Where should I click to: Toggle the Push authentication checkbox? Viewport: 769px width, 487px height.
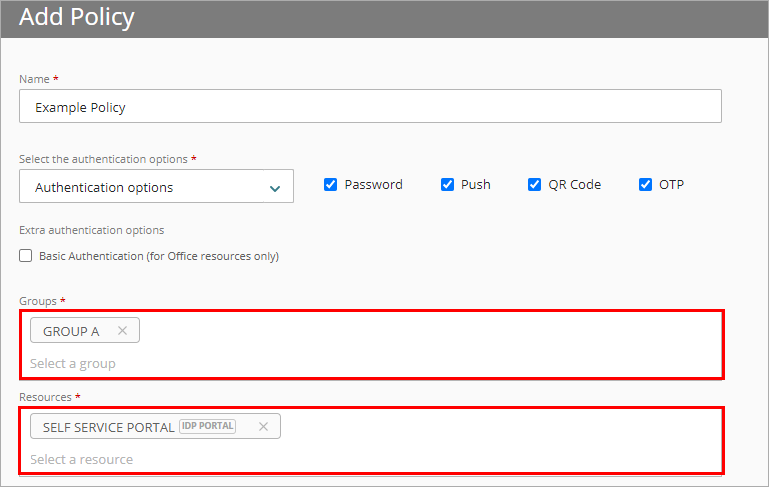click(447, 185)
